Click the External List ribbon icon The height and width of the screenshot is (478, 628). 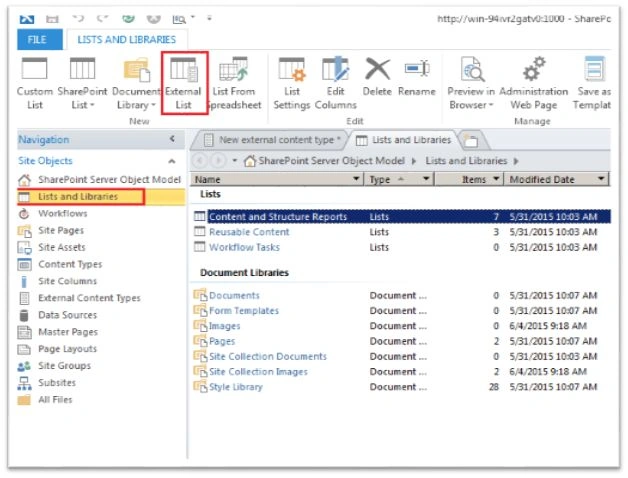(184, 83)
